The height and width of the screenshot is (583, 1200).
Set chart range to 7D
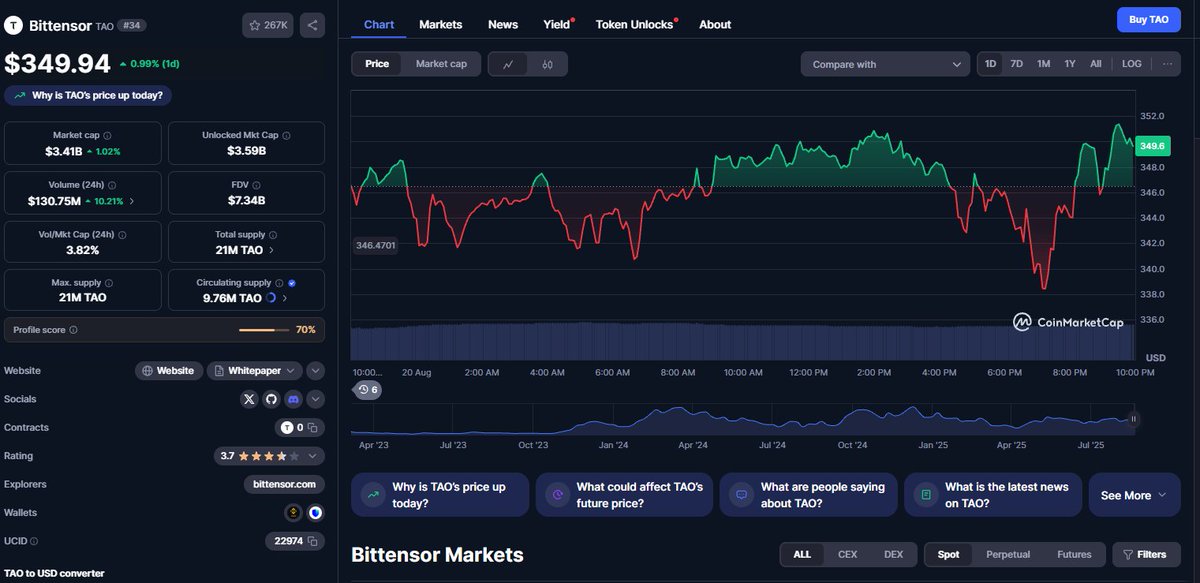(x=1017, y=64)
